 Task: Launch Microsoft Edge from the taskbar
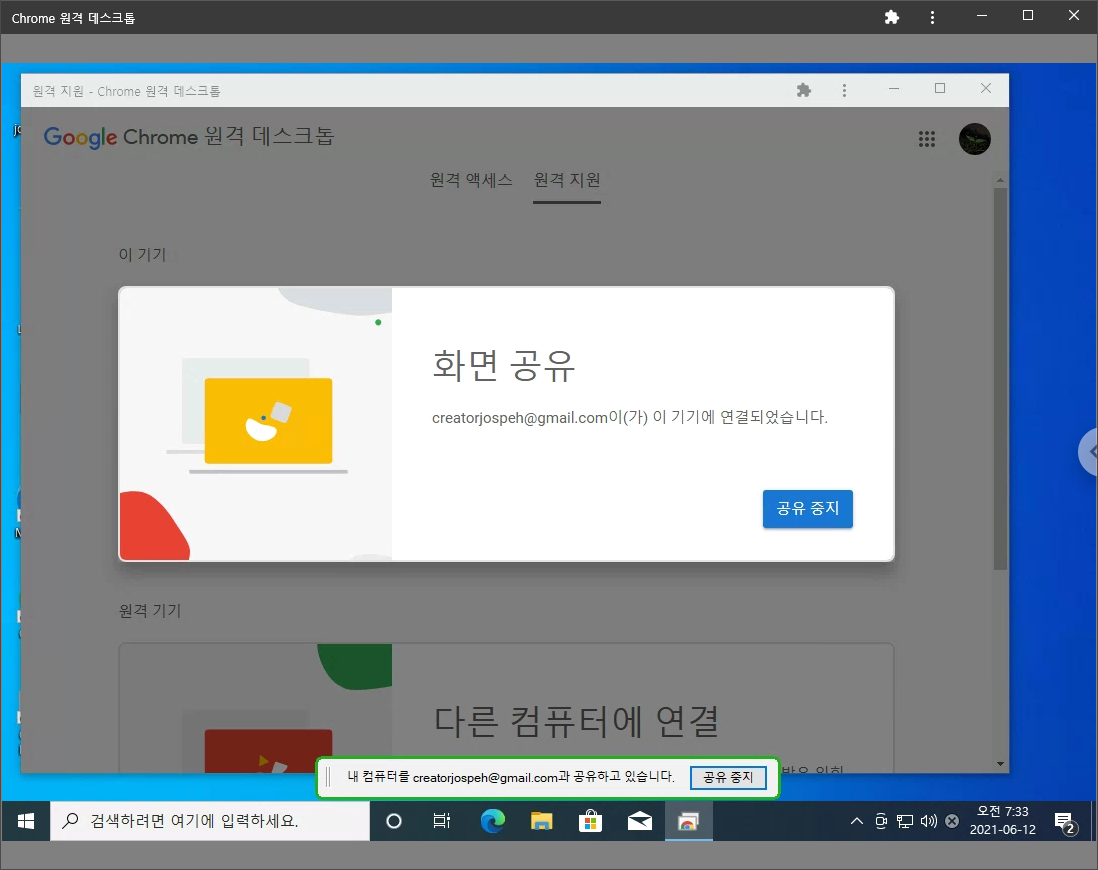pyautogui.click(x=493, y=821)
